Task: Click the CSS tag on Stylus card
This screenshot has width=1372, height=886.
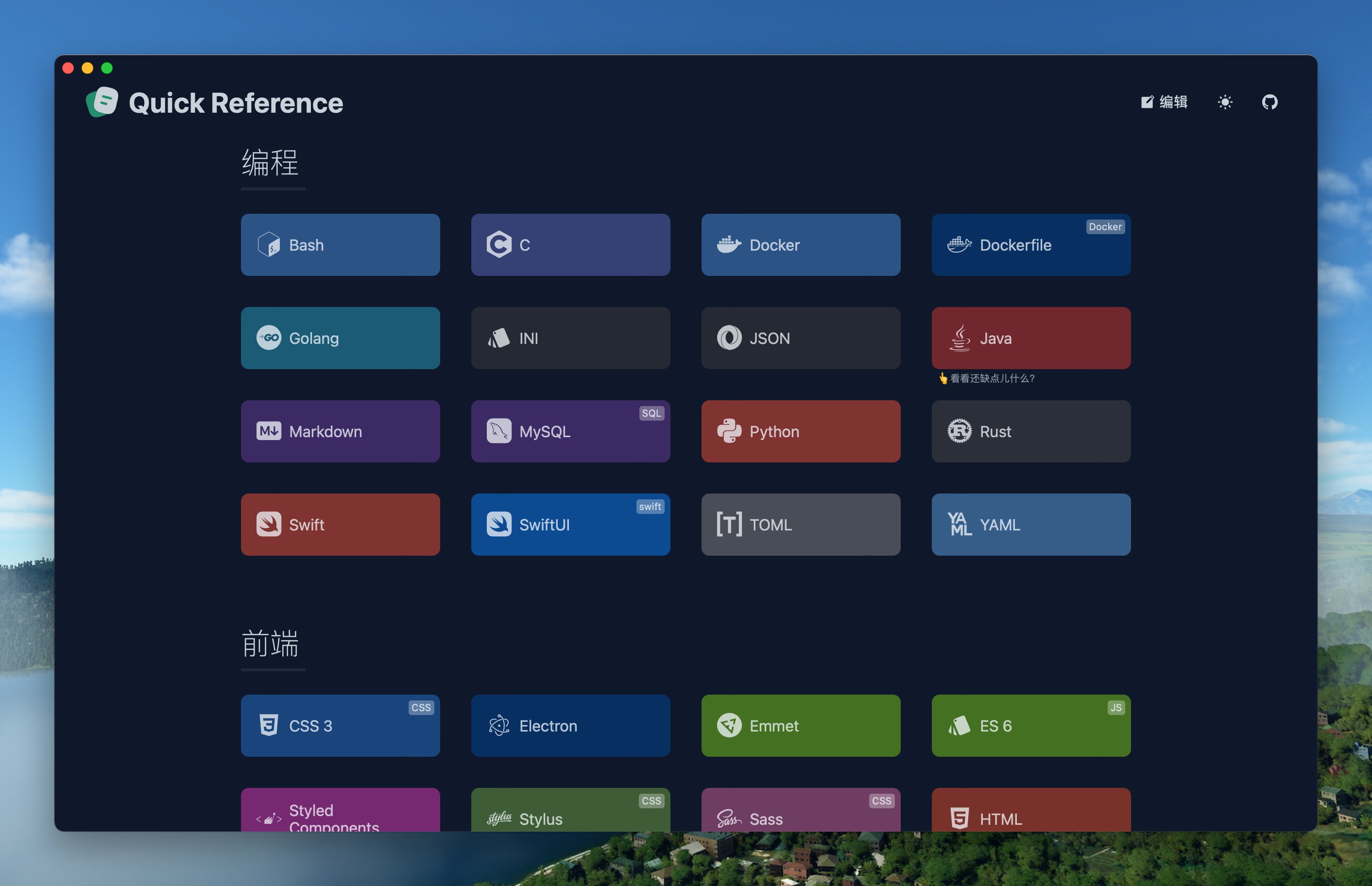Action: point(651,801)
